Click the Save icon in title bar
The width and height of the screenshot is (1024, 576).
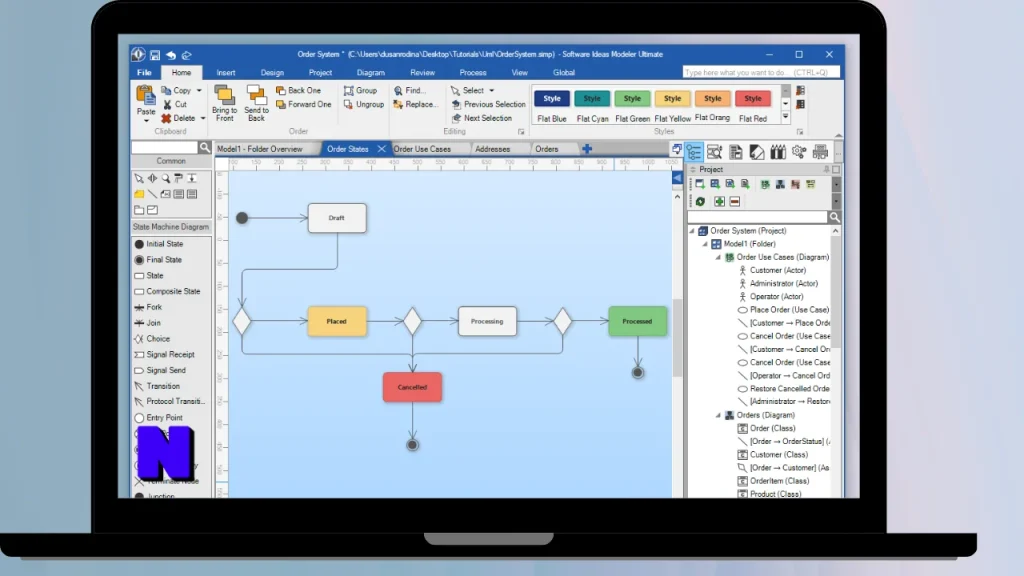155,55
